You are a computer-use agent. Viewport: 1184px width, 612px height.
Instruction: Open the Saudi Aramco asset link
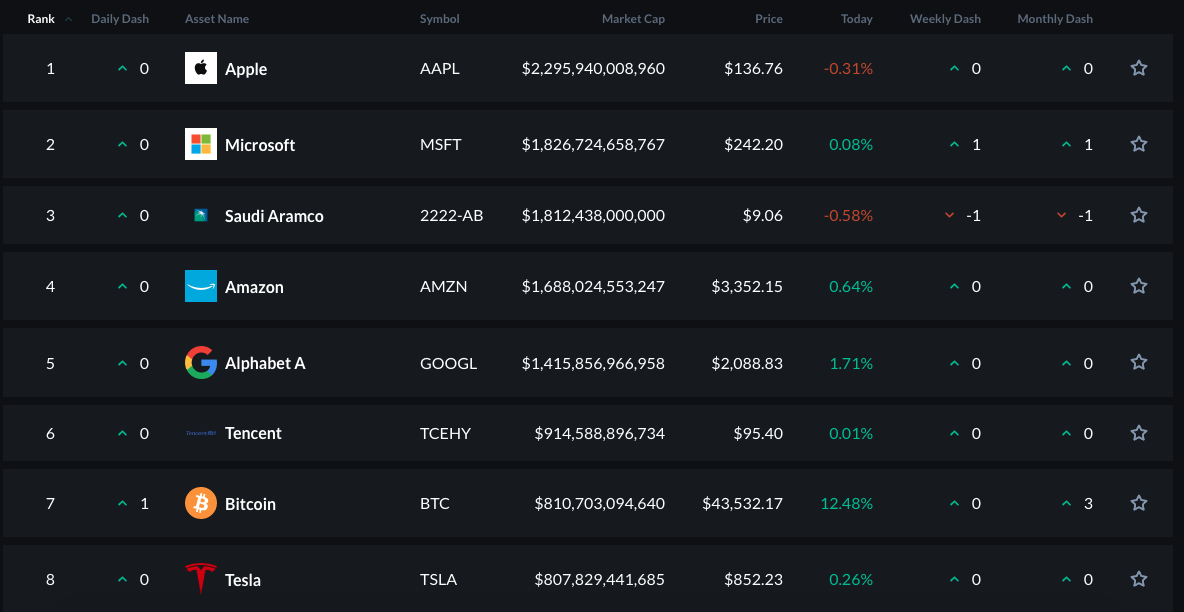pyautogui.click(x=274, y=216)
